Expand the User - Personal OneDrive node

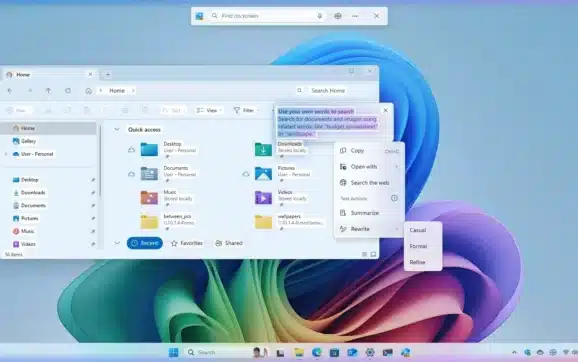click(x=6, y=154)
